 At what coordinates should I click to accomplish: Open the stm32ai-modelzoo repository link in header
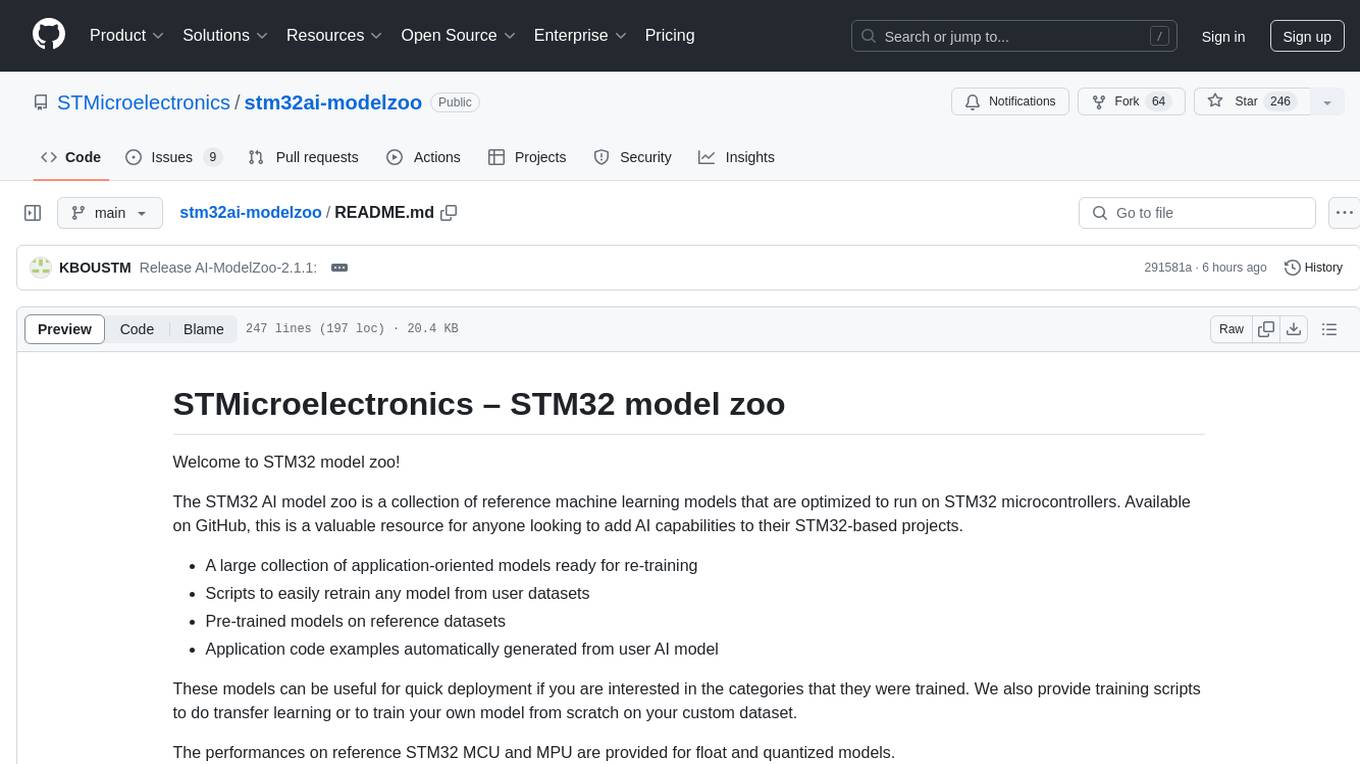pyautogui.click(x=333, y=102)
